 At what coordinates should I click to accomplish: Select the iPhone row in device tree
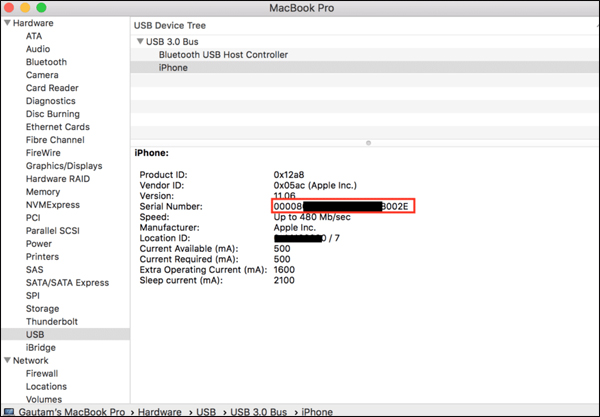(365, 68)
